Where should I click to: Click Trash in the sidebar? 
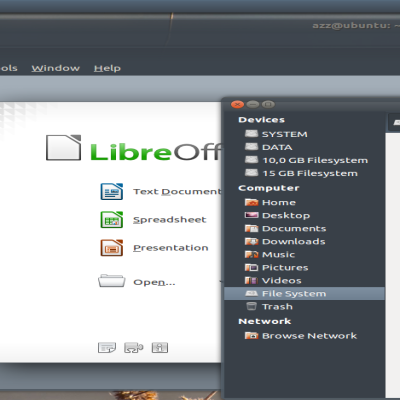click(x=277, y=307)
